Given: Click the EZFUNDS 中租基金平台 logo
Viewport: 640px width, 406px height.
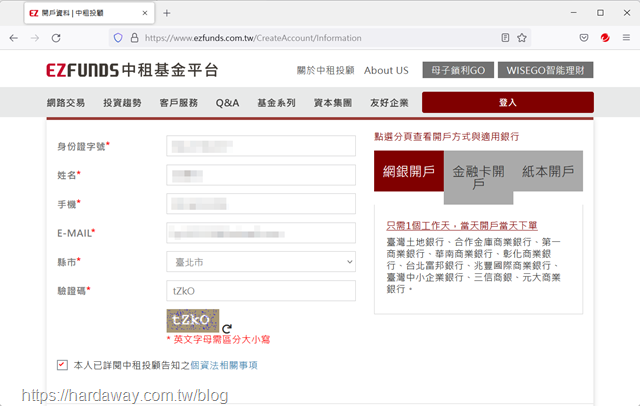Looking at the screenshot, I should [x=132, y=70].
